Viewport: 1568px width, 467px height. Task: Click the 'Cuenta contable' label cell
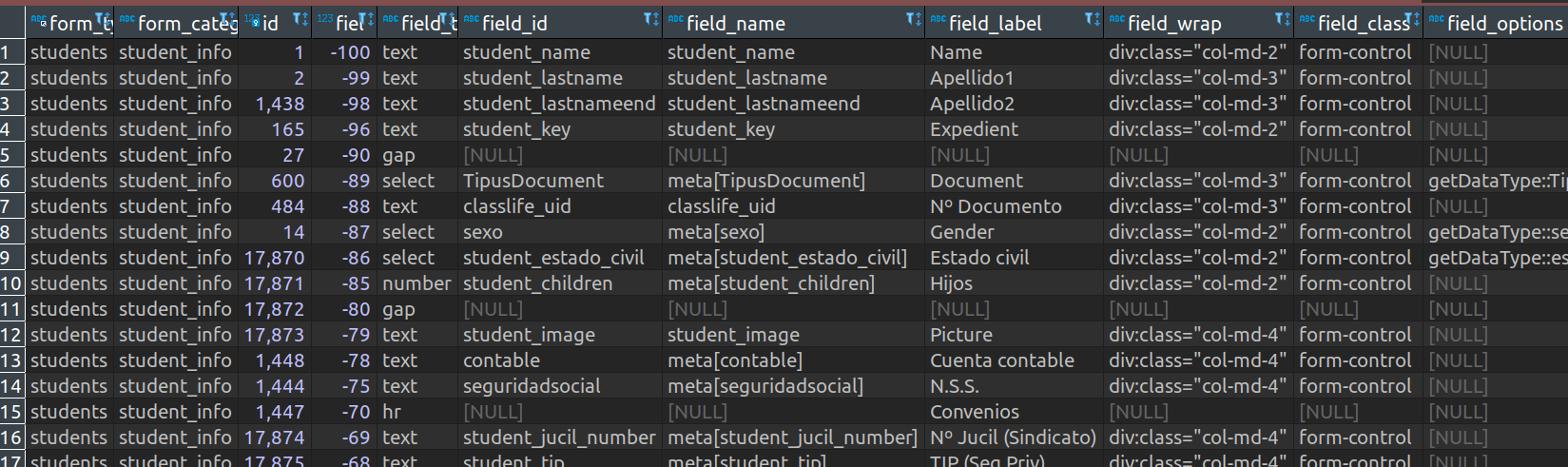[1014, 360]
